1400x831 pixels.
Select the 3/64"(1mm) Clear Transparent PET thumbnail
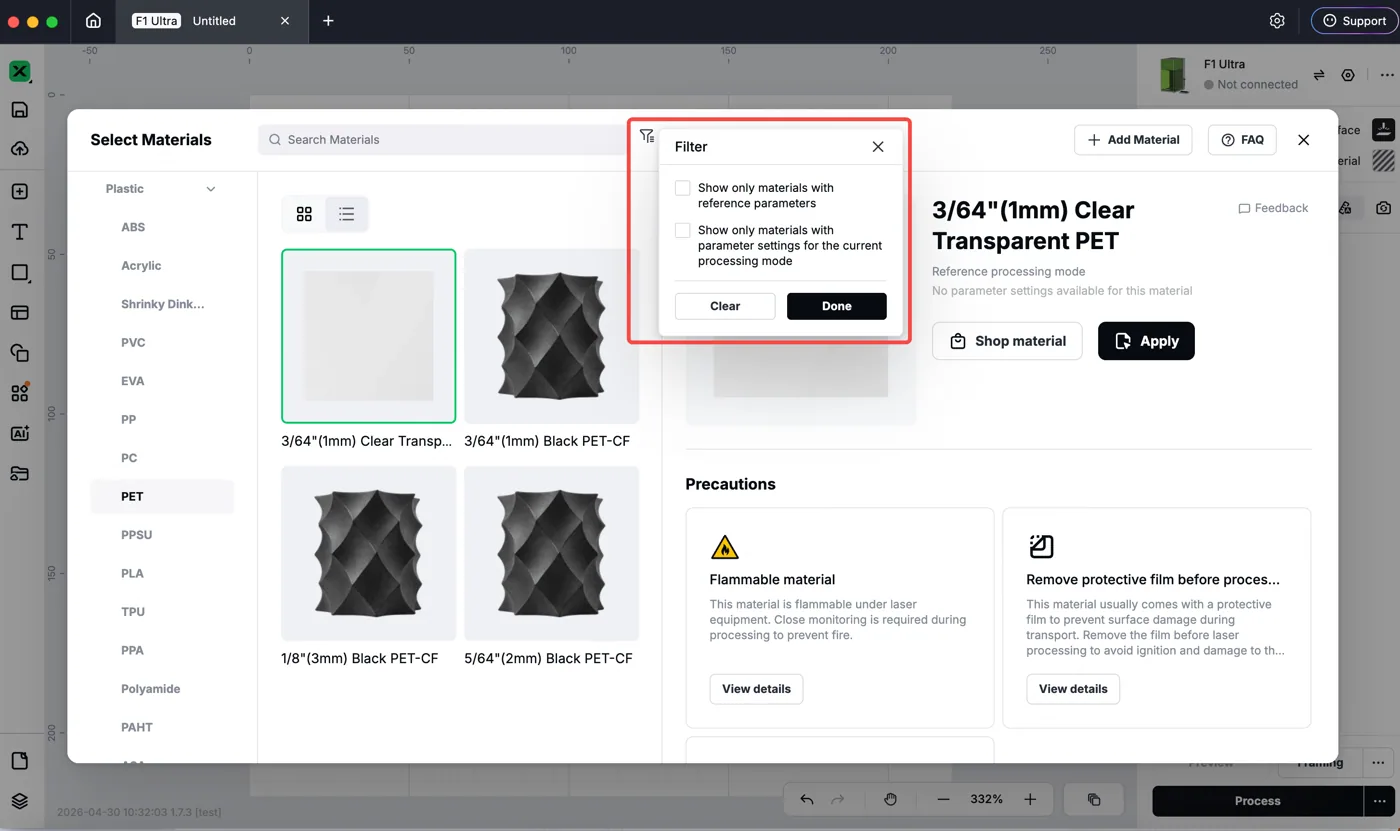tap(369, 336)
